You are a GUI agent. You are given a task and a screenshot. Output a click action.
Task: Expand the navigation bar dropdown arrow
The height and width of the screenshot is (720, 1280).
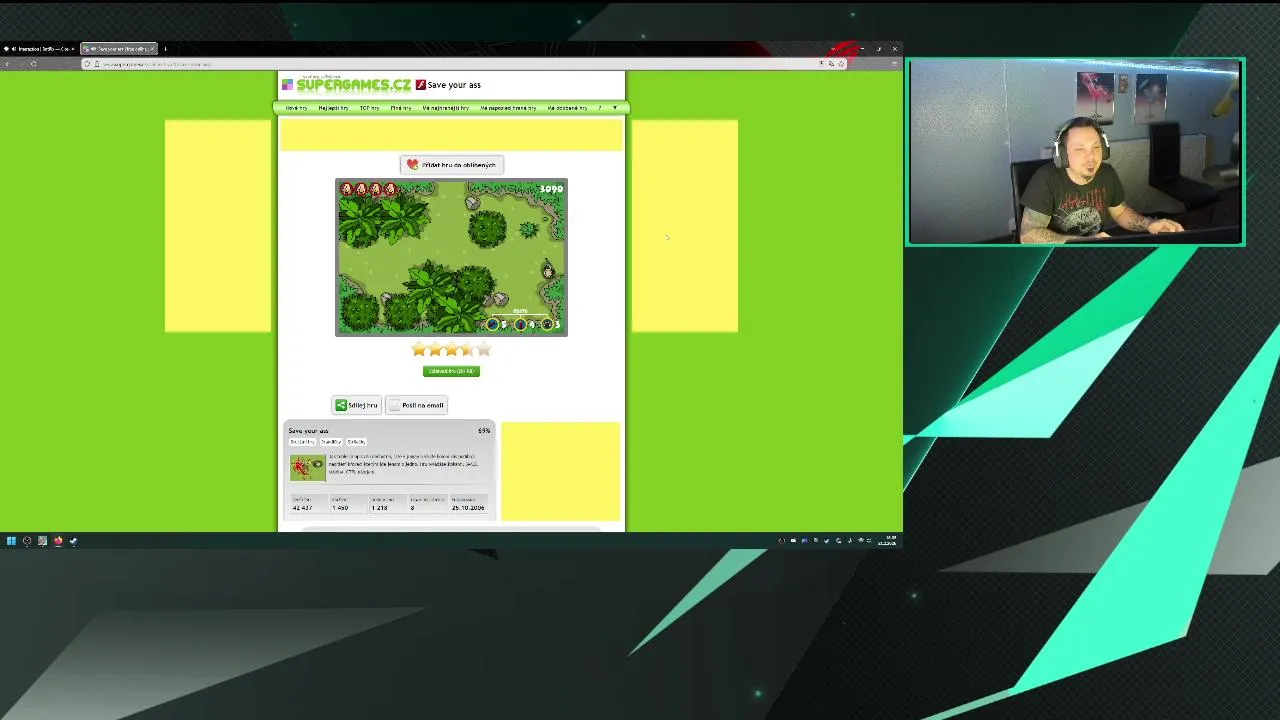point(615,108)
